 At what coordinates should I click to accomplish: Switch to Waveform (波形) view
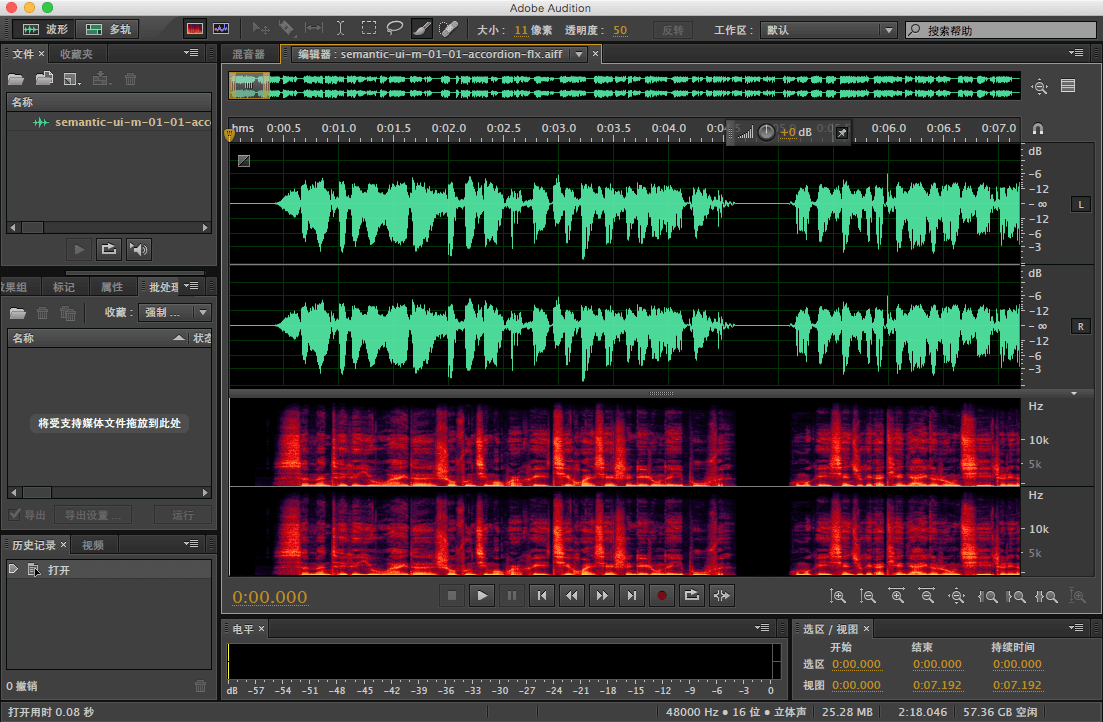[45, 29]
